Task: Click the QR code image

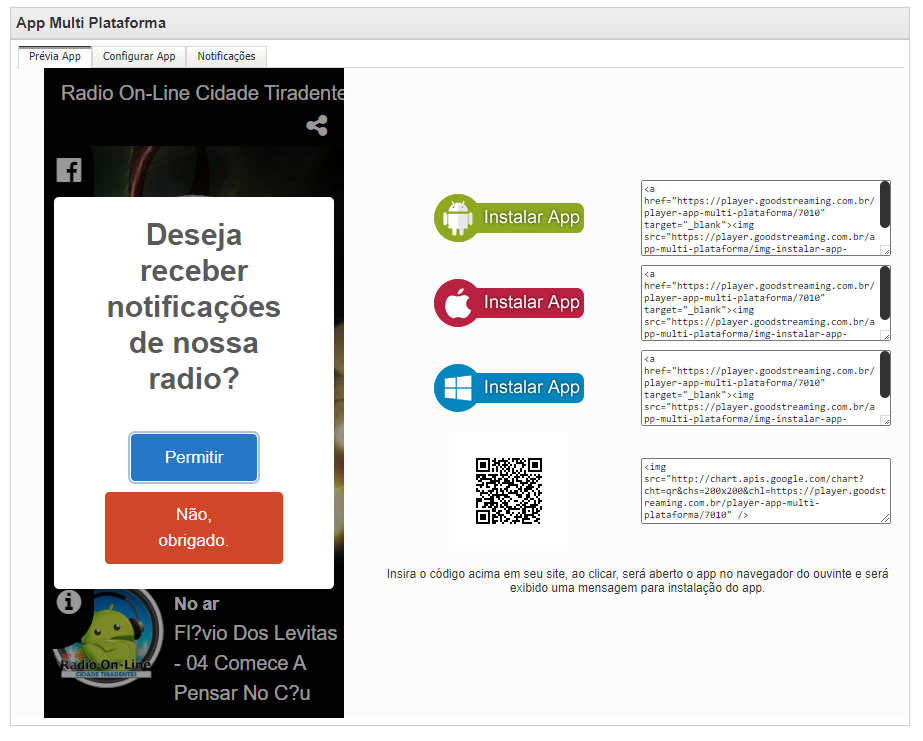Action: [508, 491]
